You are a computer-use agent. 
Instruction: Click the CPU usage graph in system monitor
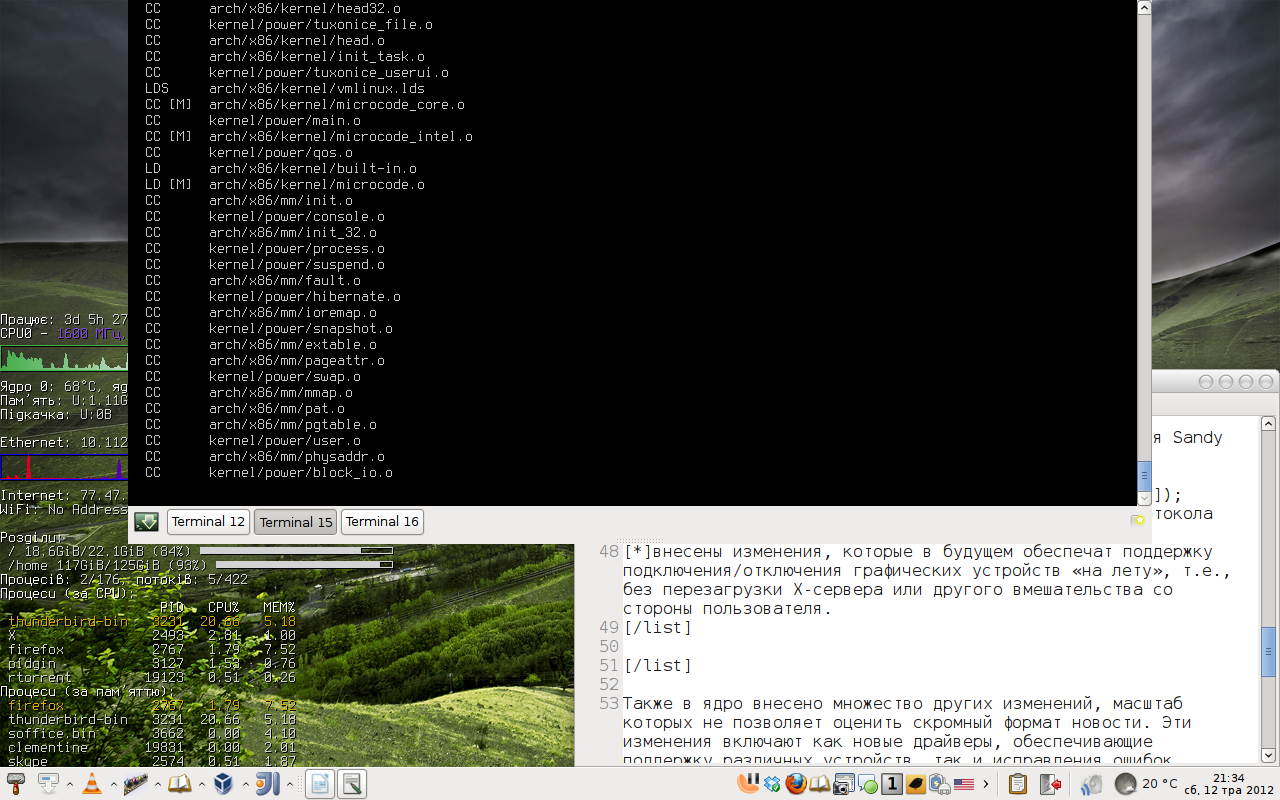(x=65, y=358)
